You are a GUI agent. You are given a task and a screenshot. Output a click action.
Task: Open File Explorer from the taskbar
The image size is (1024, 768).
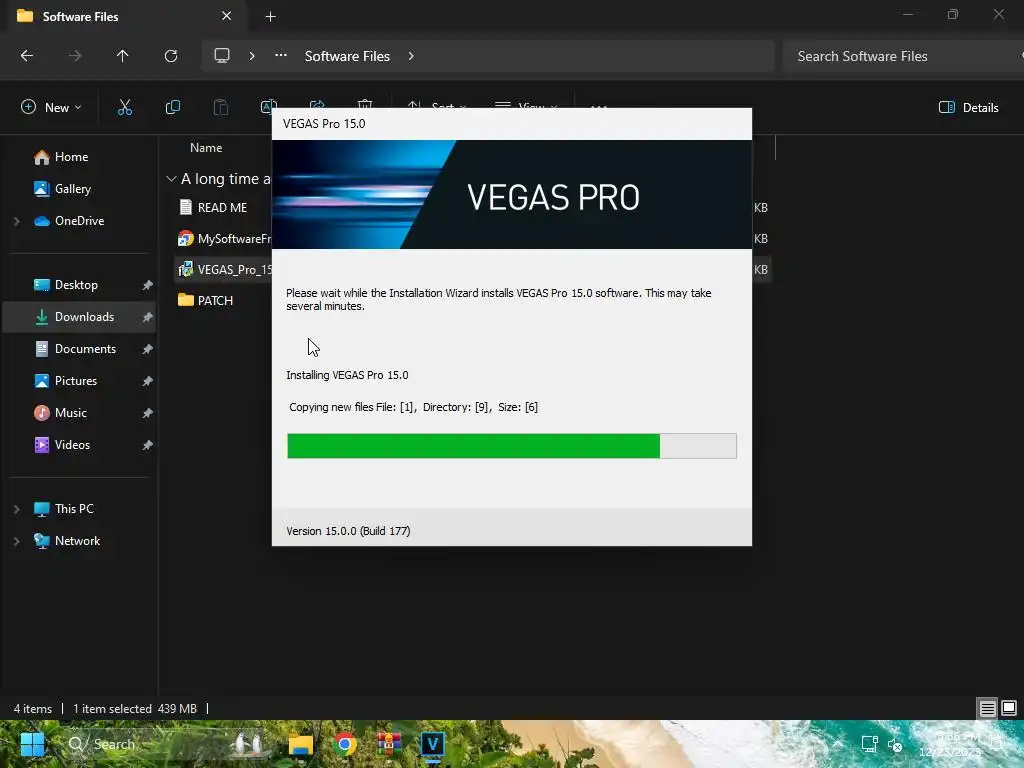pyautogui.click(x=301, y=744)
